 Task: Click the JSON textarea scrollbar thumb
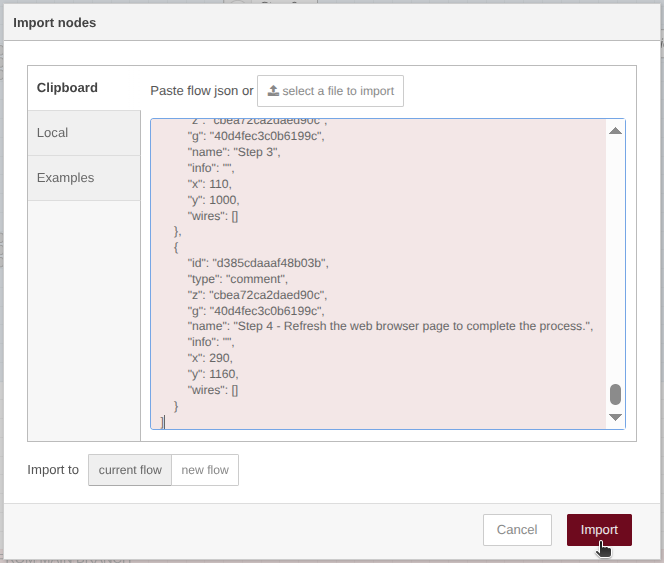click(615, 394)
